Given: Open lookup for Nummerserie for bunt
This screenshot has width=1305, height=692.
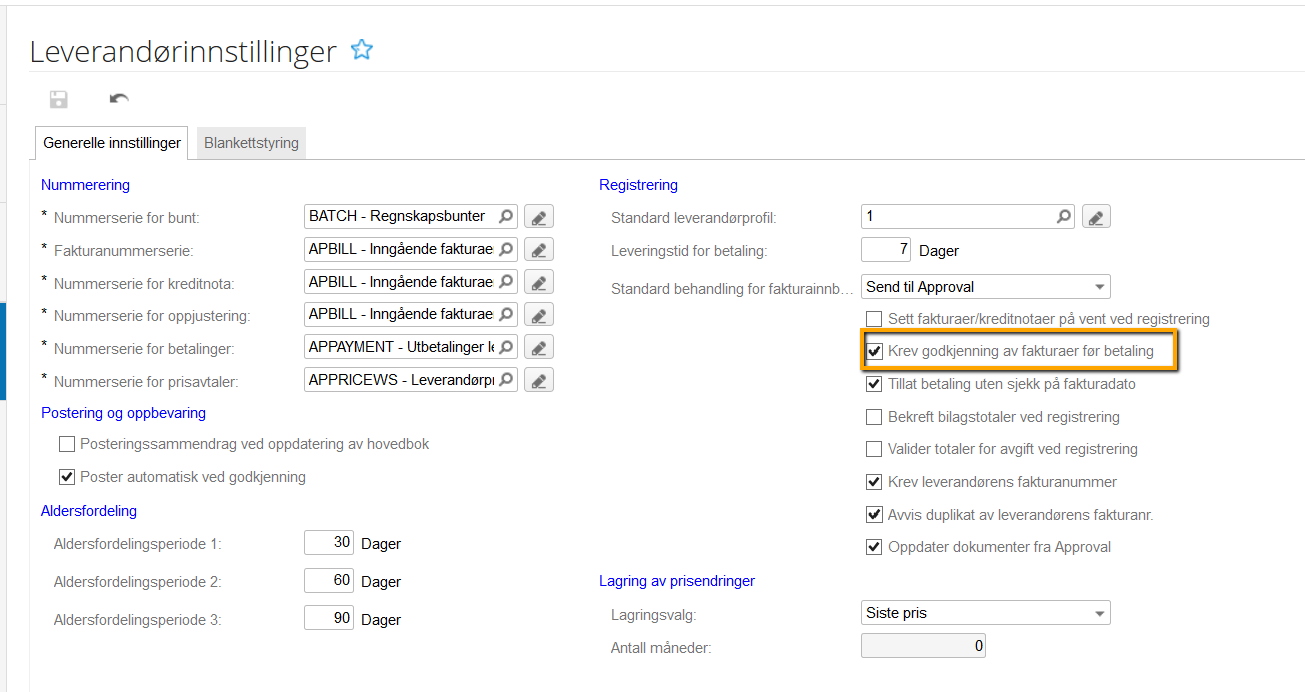Looking at the screenshot, I should coord(506,217).
